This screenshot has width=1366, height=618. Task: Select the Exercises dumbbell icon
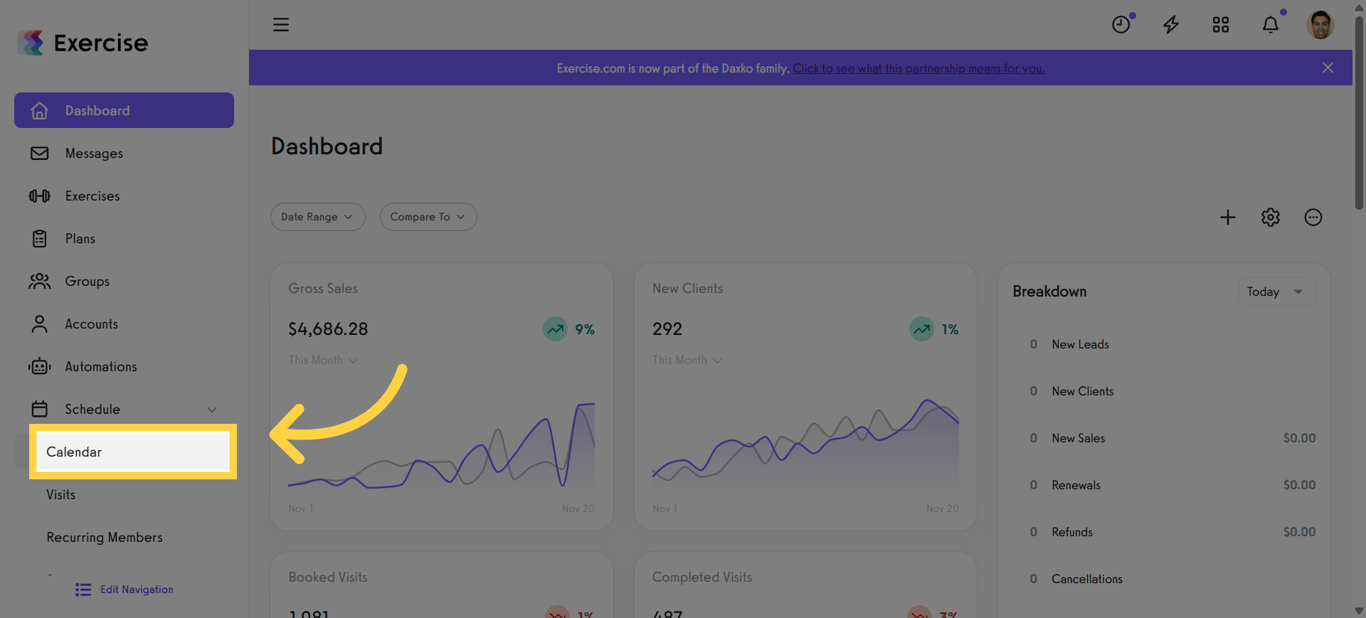(x=39, y=195)
